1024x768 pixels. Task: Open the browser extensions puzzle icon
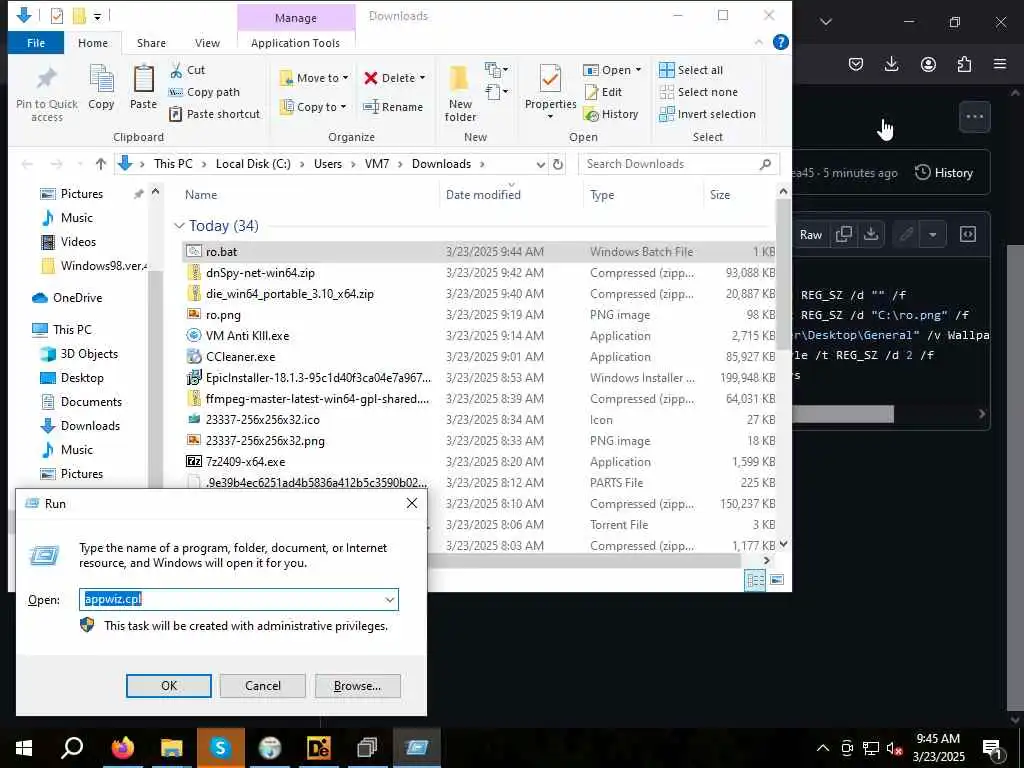[964, 64]
